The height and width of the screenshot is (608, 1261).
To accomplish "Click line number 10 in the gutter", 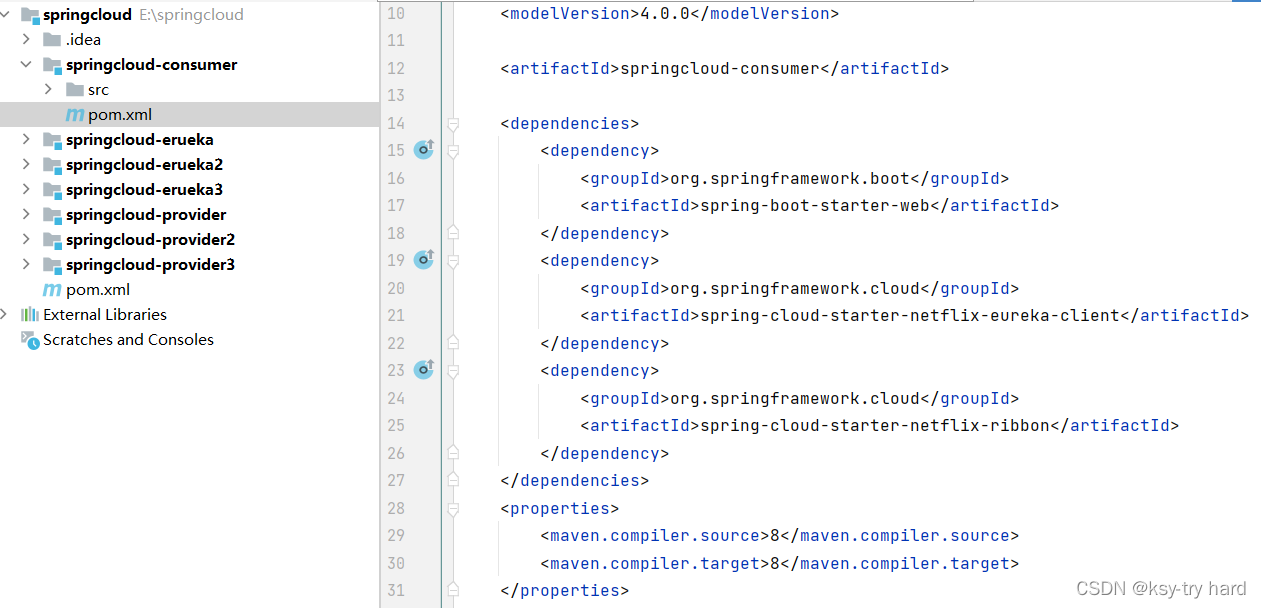I will pos(395,14).
